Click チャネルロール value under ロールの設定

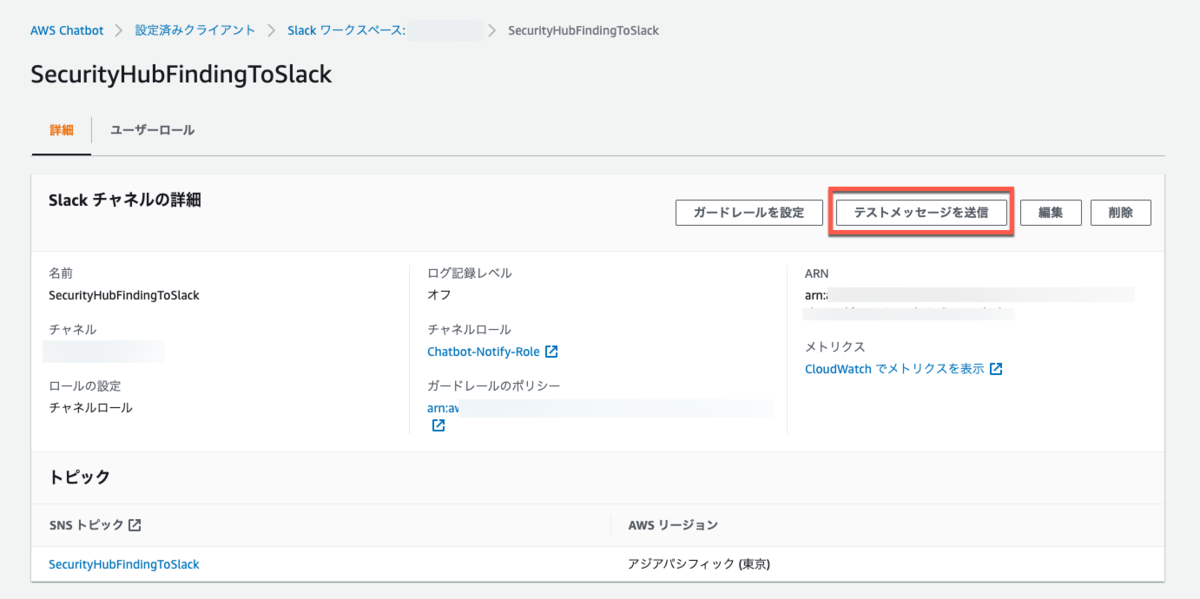90,408
